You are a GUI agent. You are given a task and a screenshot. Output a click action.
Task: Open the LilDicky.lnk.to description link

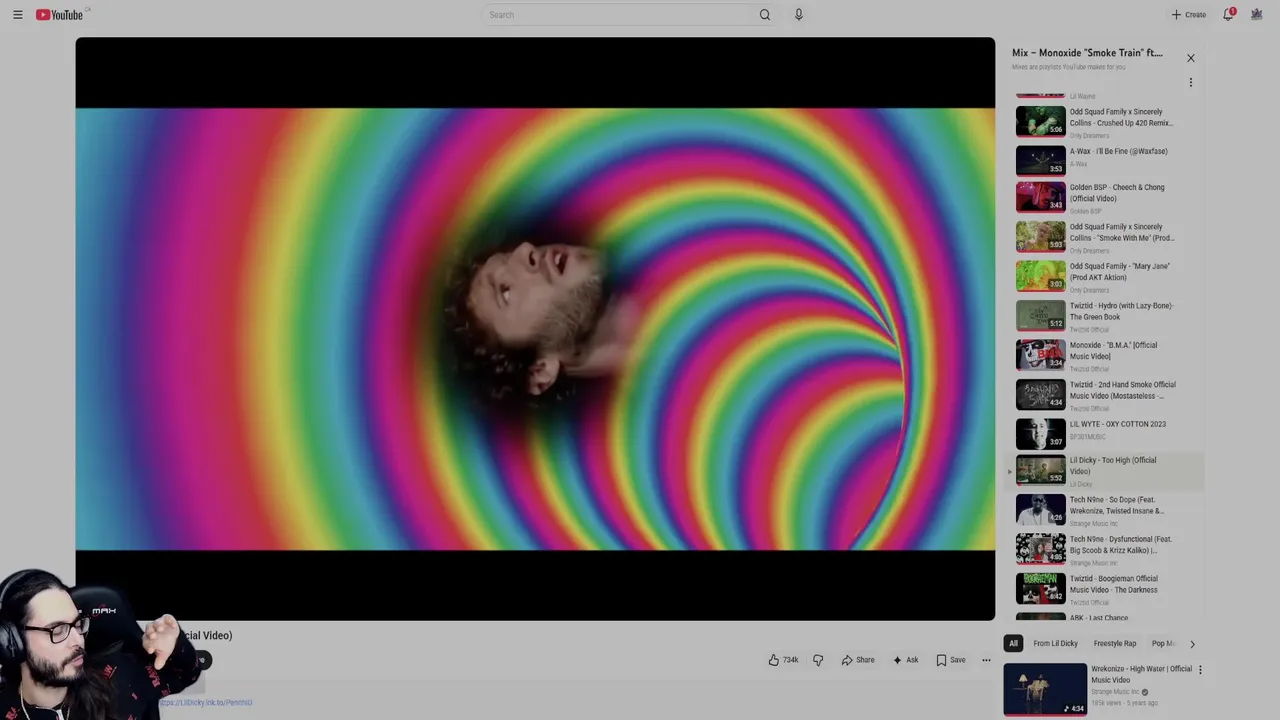coord(206,702)
